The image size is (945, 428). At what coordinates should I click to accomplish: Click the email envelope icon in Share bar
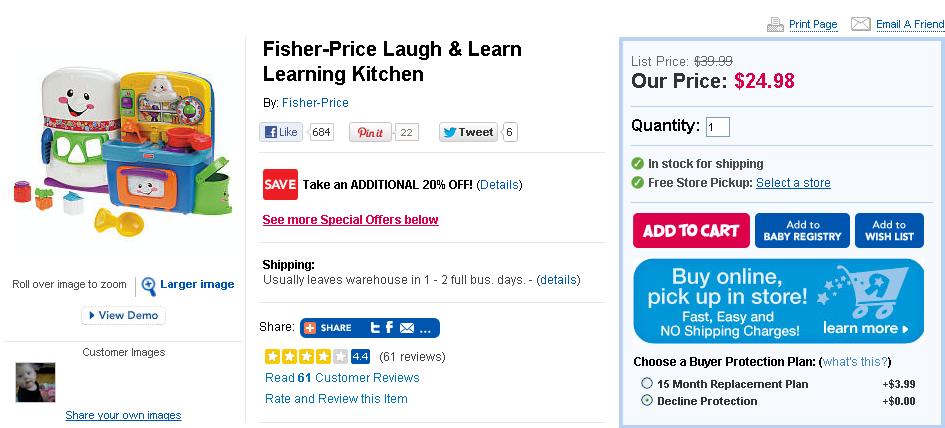407,328
